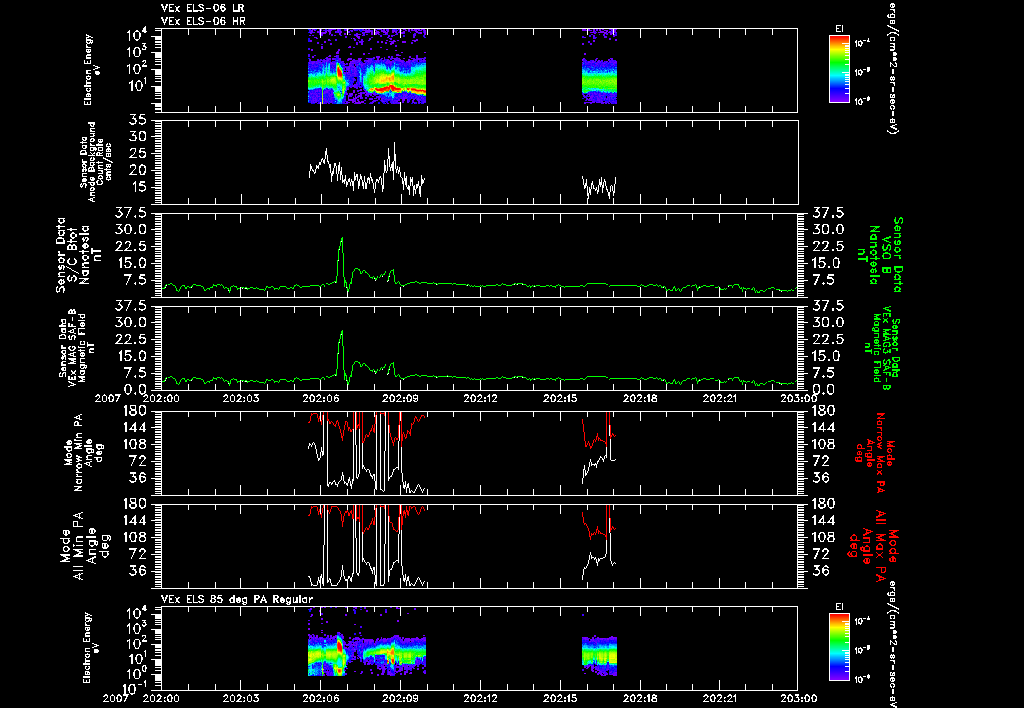The height and width of the screenshot is (708, 1024).
Task: Select the 'VEx ELS 85 deg PA Regular' panel title
Action: click(x=237, y=599)
